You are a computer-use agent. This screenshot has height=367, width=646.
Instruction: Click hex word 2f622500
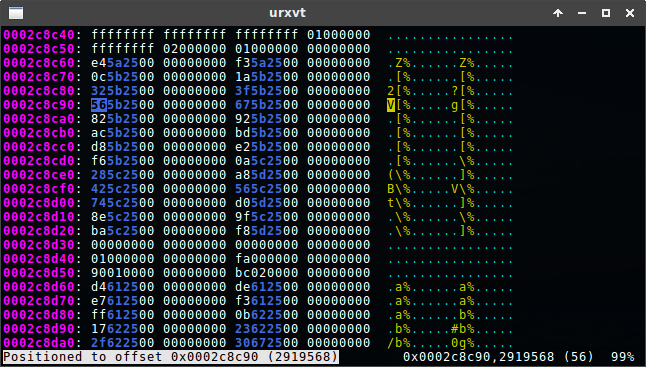tap(123, 343)
